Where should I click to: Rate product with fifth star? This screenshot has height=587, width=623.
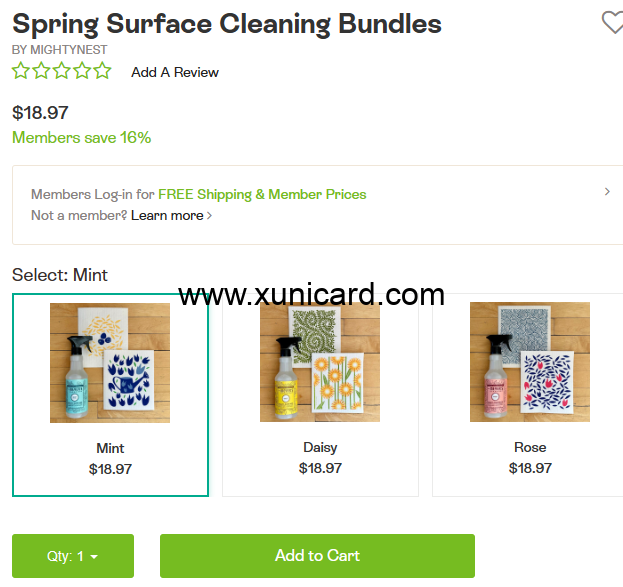(x=103, y=71)
